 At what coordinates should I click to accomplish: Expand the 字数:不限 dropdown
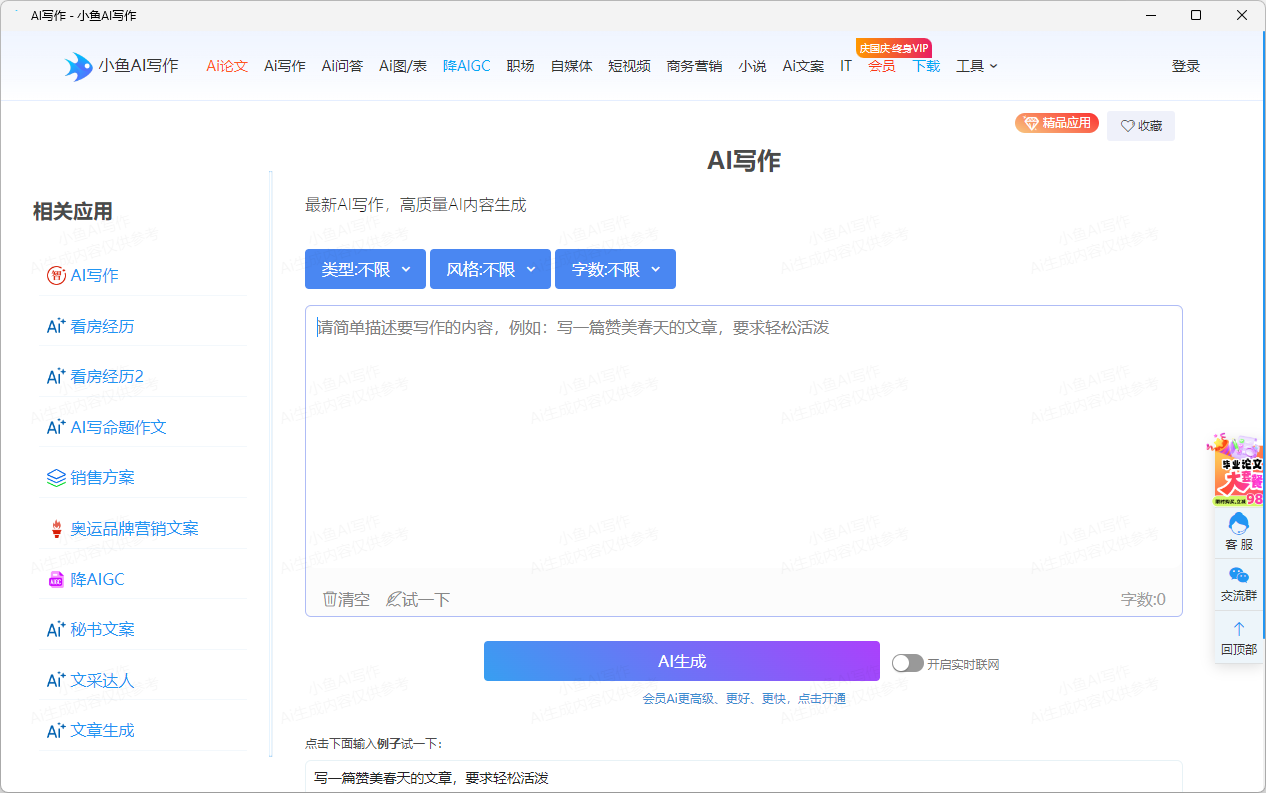click(615, 269)
